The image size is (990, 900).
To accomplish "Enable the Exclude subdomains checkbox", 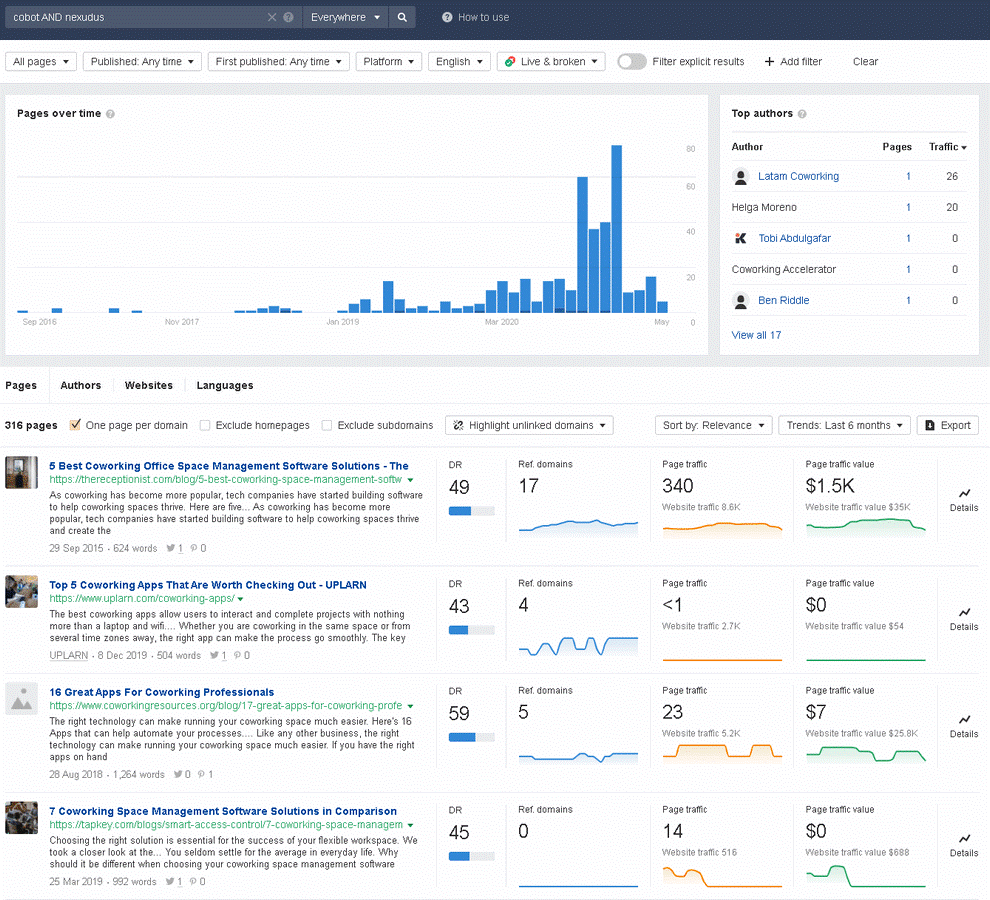I will pyautogui.click(x=327, y=425).
